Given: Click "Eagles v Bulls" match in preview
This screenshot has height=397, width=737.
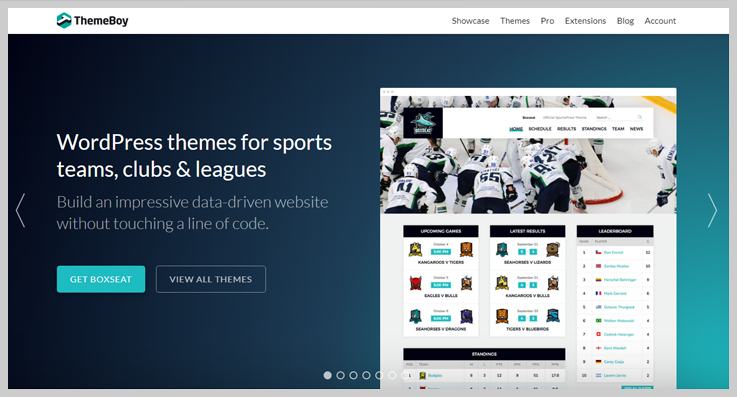Looking at the screenshot, I should (x=441, y=296).
